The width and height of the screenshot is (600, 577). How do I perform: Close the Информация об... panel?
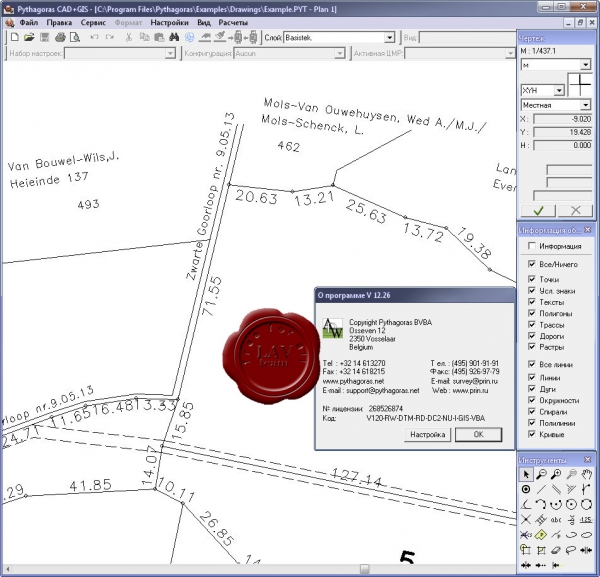(x=588, y=230)
